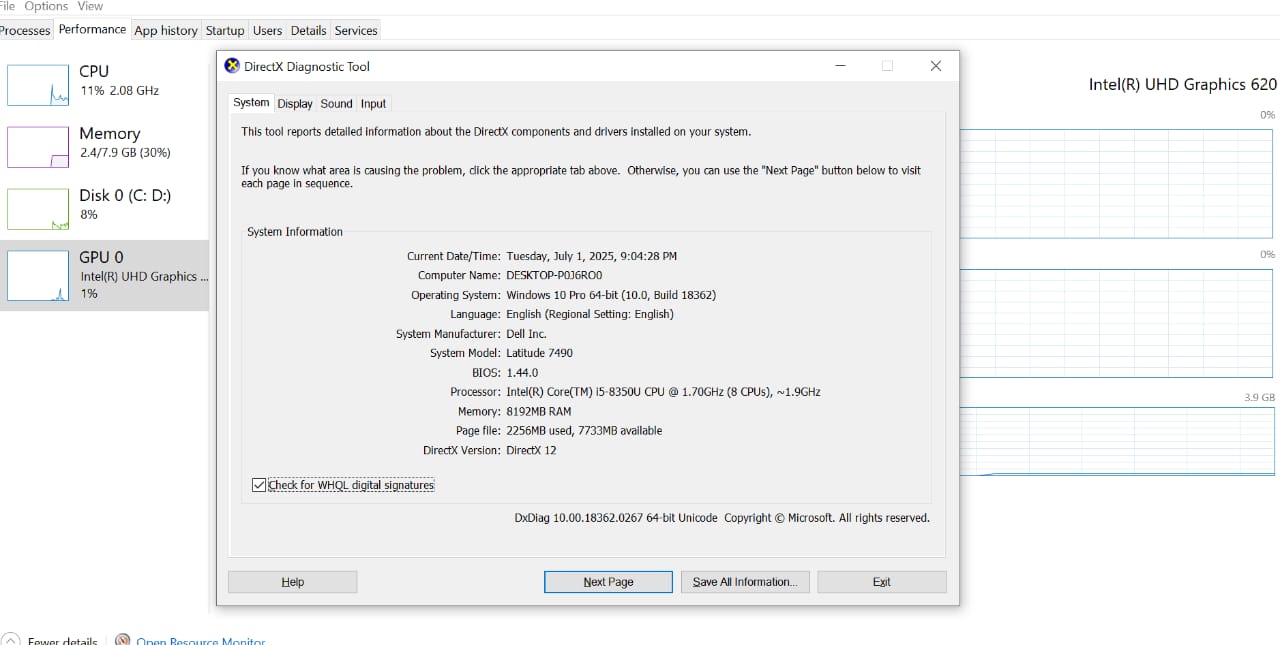The width and height of the screenshot is (1280, 645).
Task: Go to Next Page in DxDiag
Action: pyautogui.click(x=608, y=582)
